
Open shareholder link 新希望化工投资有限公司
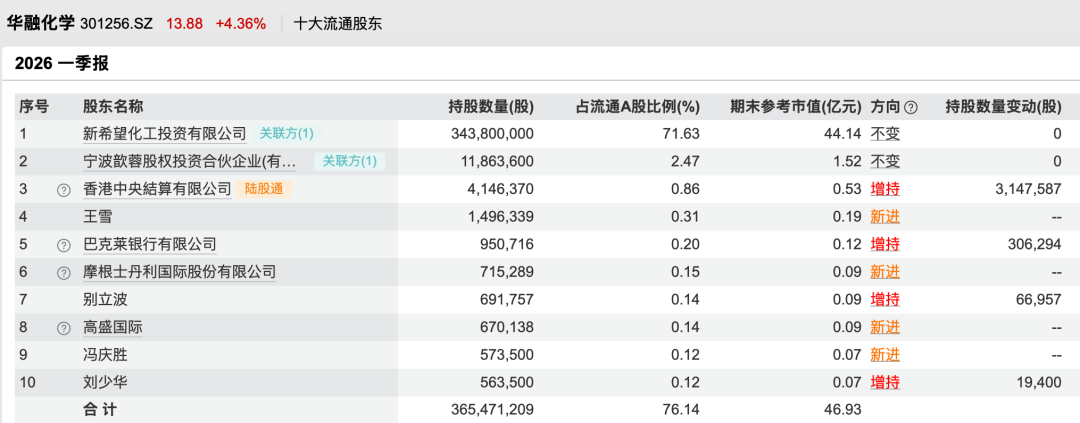(164, 133)
